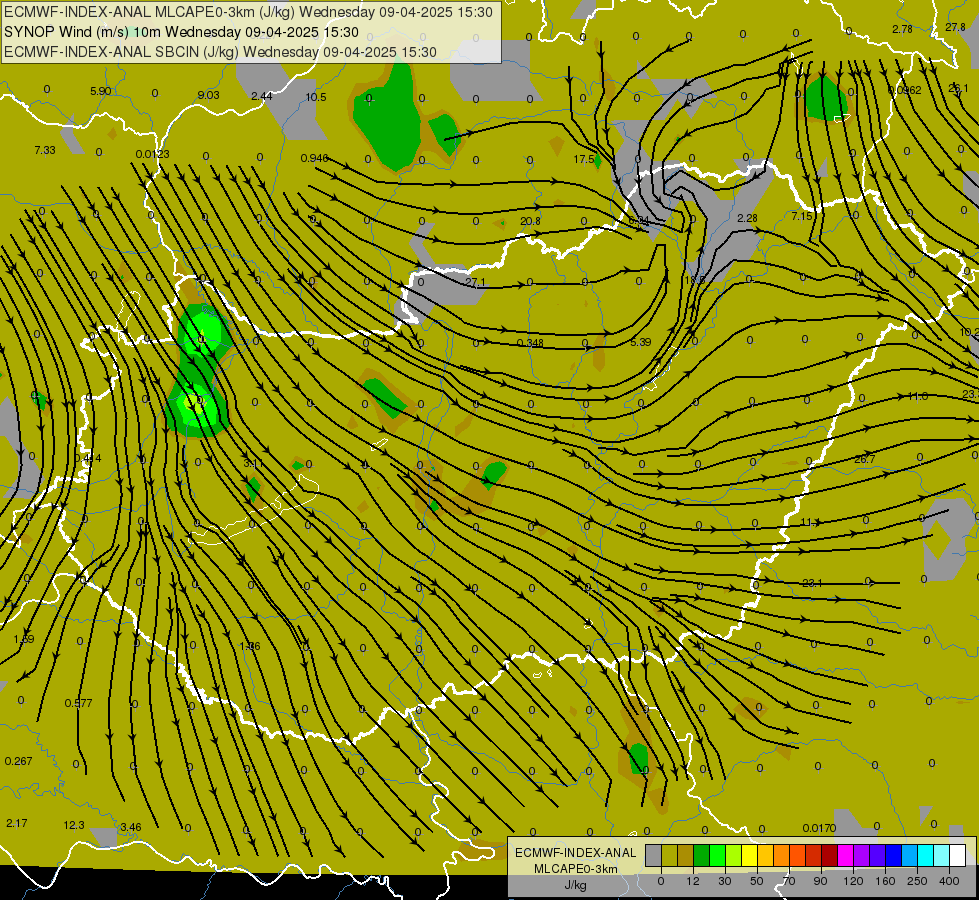Click the map value 2.44
The image size is (979, 900).
(x=262, y=96)
